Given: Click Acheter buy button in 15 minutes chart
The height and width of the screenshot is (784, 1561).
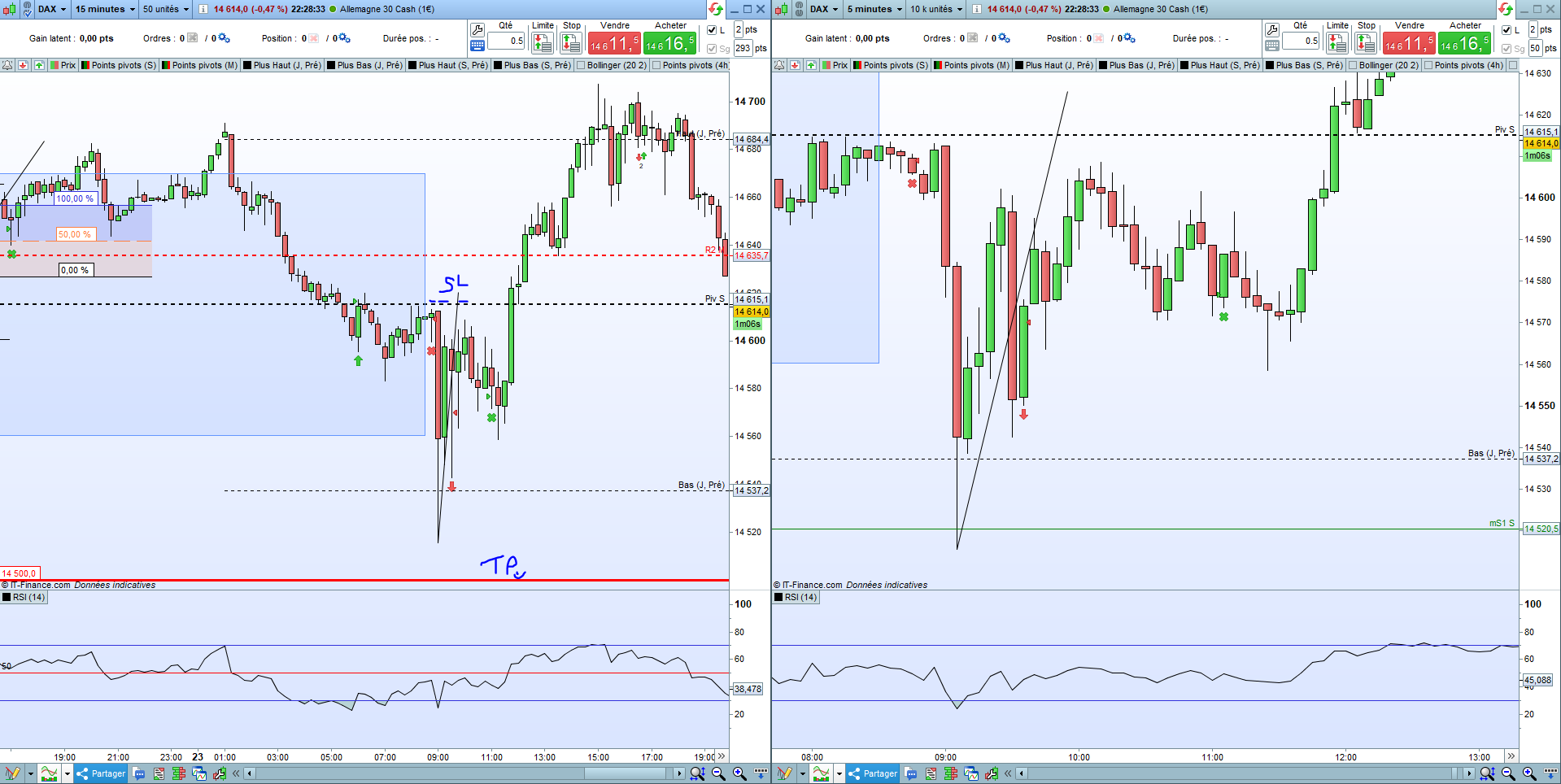Looking at the screenshot, I should pos(670,43).
